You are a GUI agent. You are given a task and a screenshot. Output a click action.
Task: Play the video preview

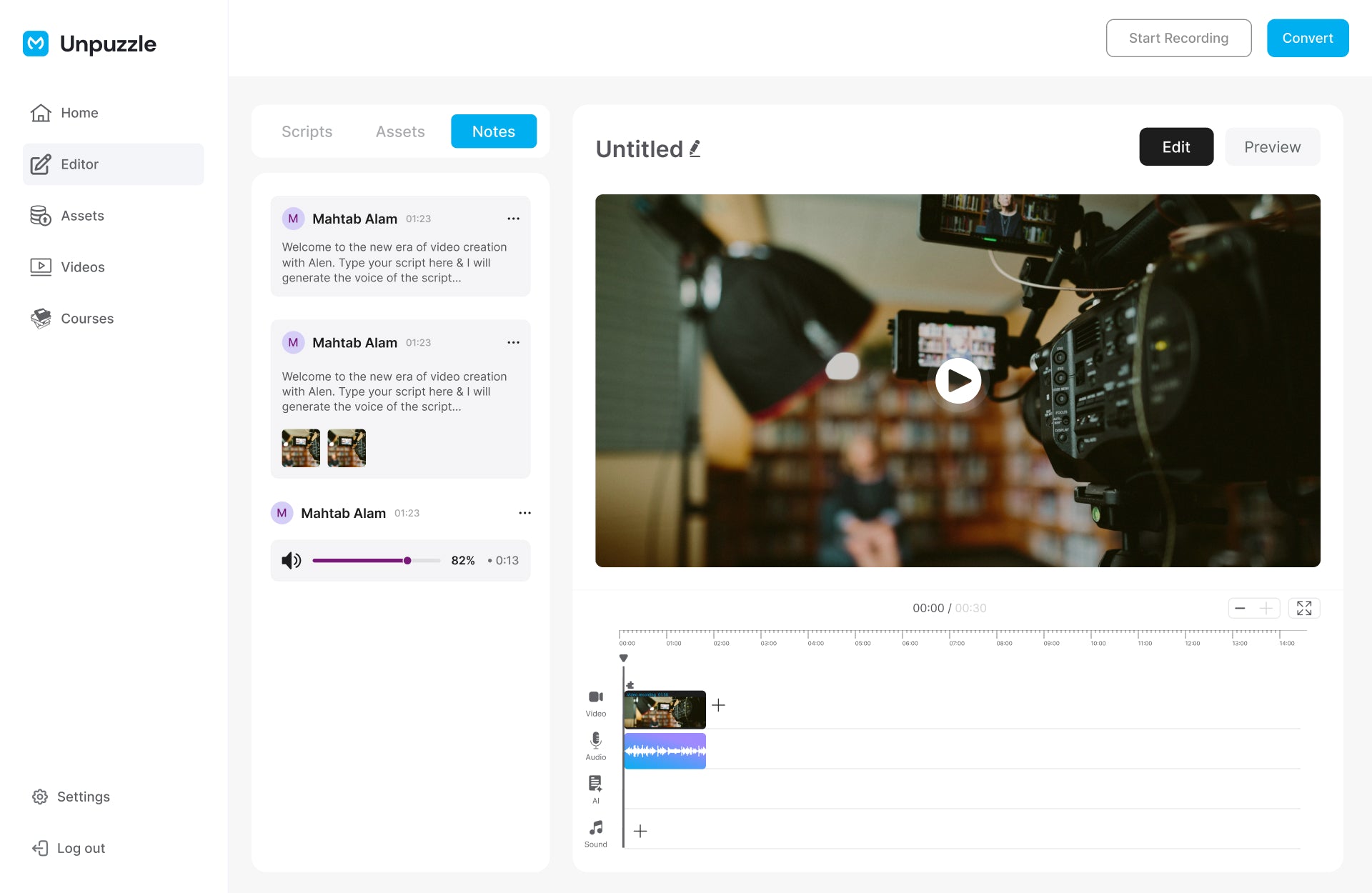click(958, 381)
